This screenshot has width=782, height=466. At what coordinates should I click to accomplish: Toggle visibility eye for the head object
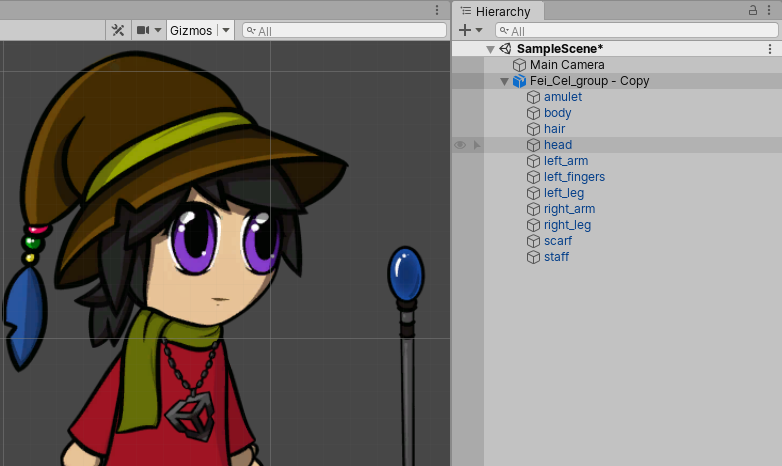pos(460,145)
